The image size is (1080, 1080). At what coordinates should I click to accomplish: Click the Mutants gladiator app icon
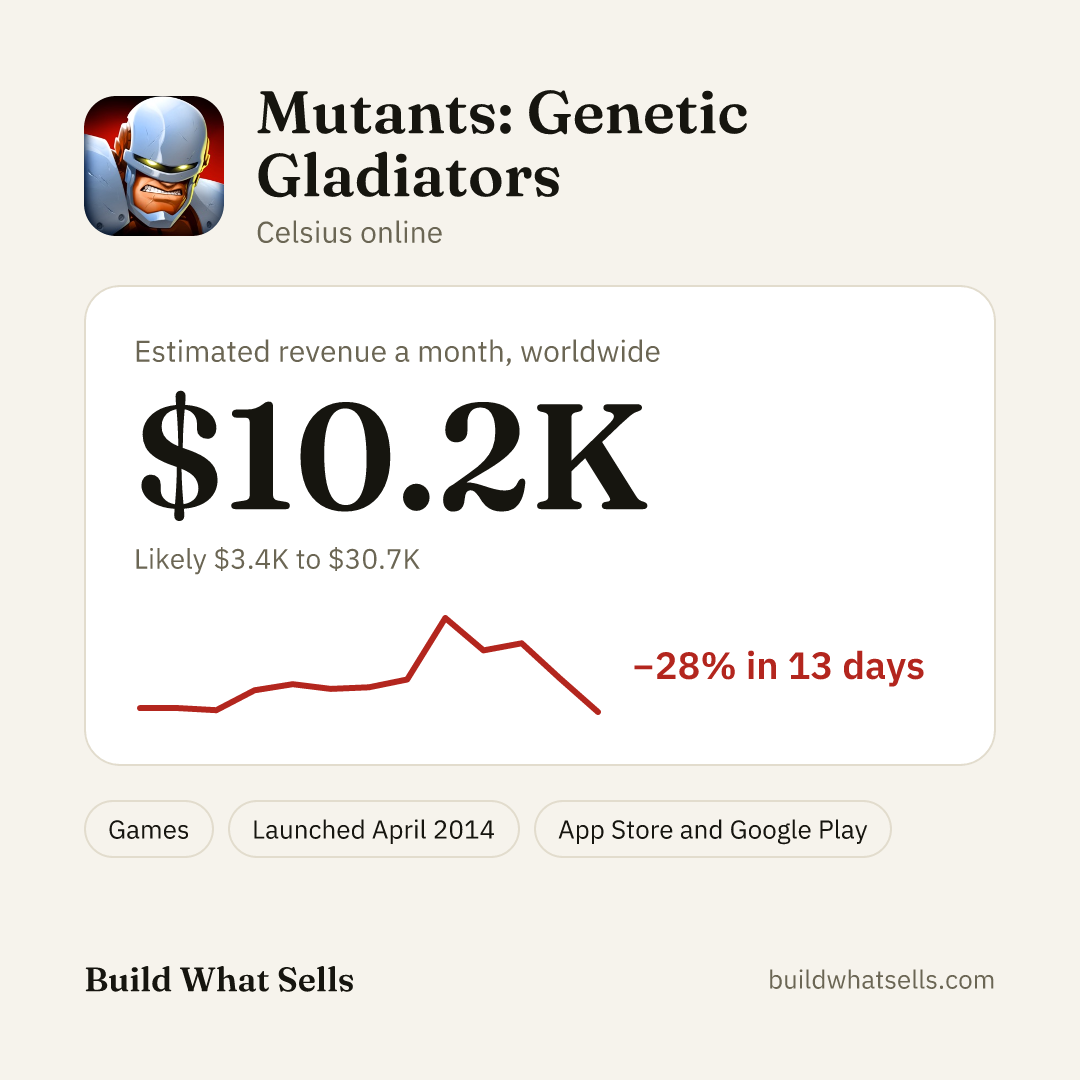(154, 165)
